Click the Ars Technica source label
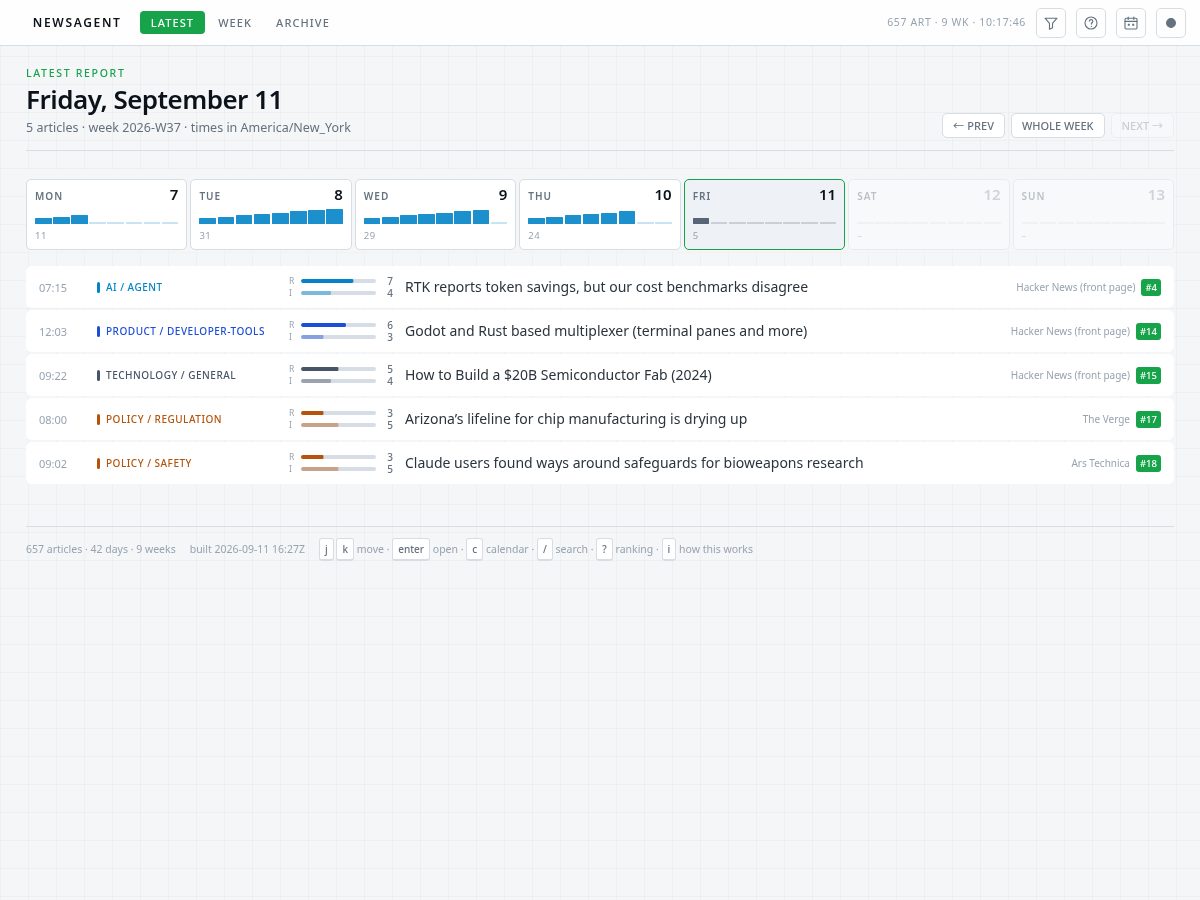Viewport: 1200px width, 900px height. (1100, 463)
